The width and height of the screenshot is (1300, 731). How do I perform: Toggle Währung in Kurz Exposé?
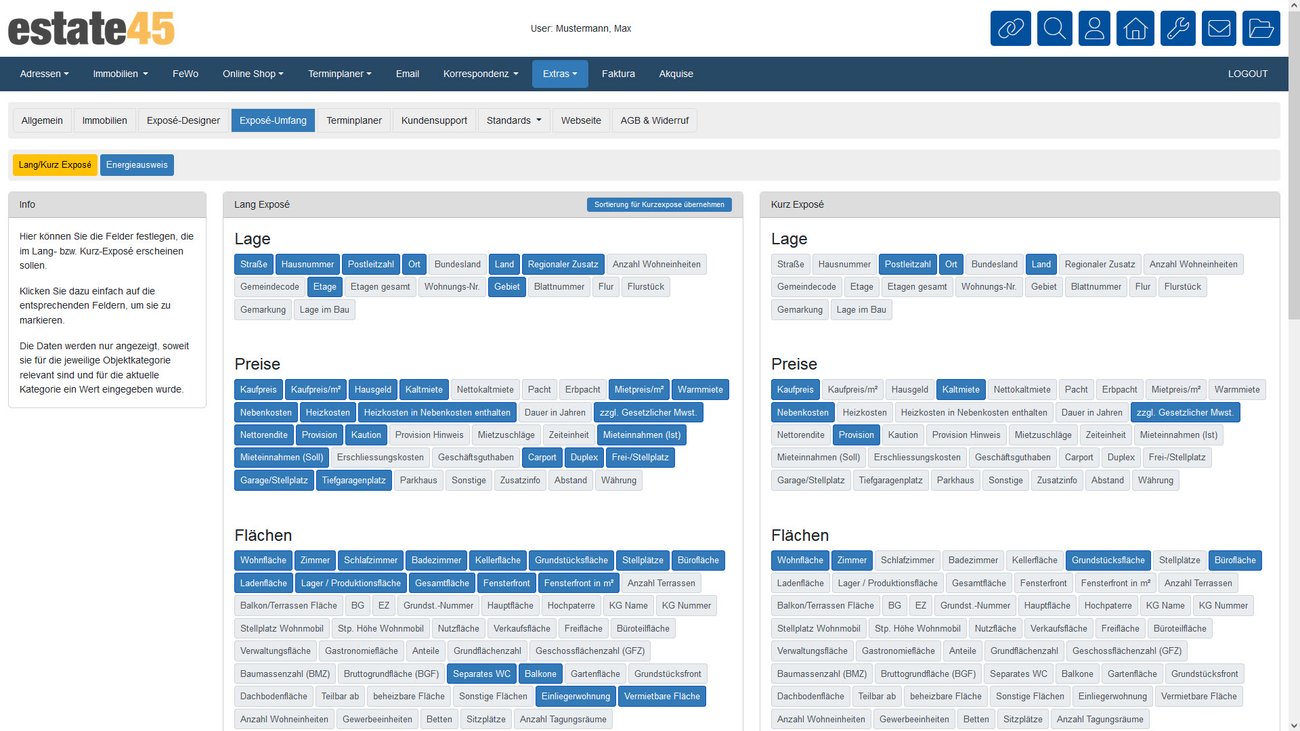1155,480
